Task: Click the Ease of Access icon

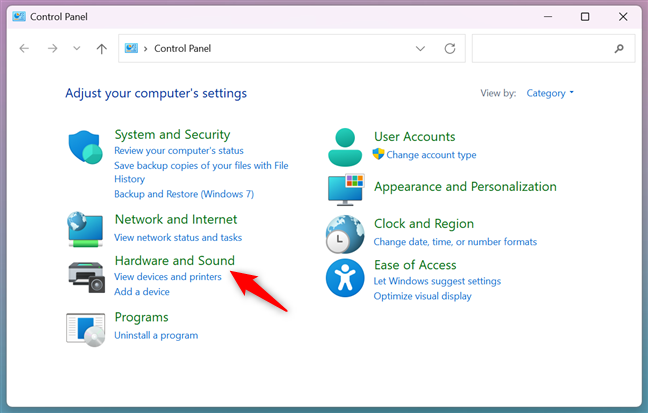Action: pyautogui.click(x=345, y=278)
